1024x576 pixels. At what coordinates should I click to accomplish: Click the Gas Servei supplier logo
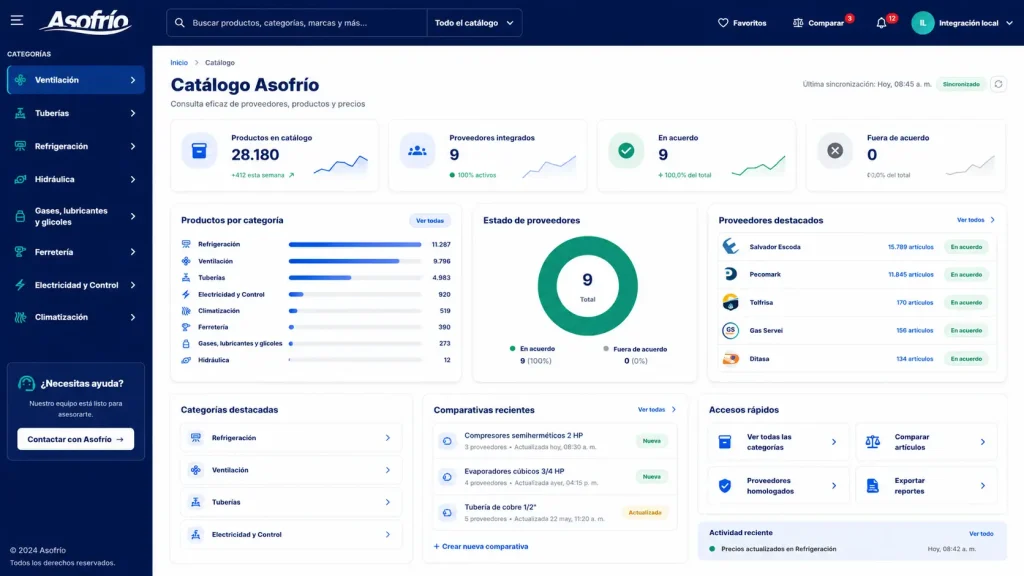(730, 330)
